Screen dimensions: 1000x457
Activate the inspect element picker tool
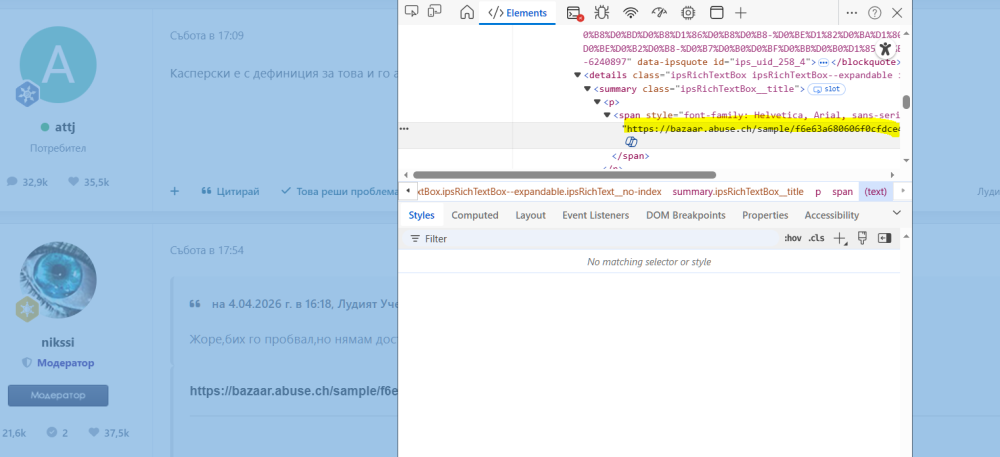pos(412,11)
